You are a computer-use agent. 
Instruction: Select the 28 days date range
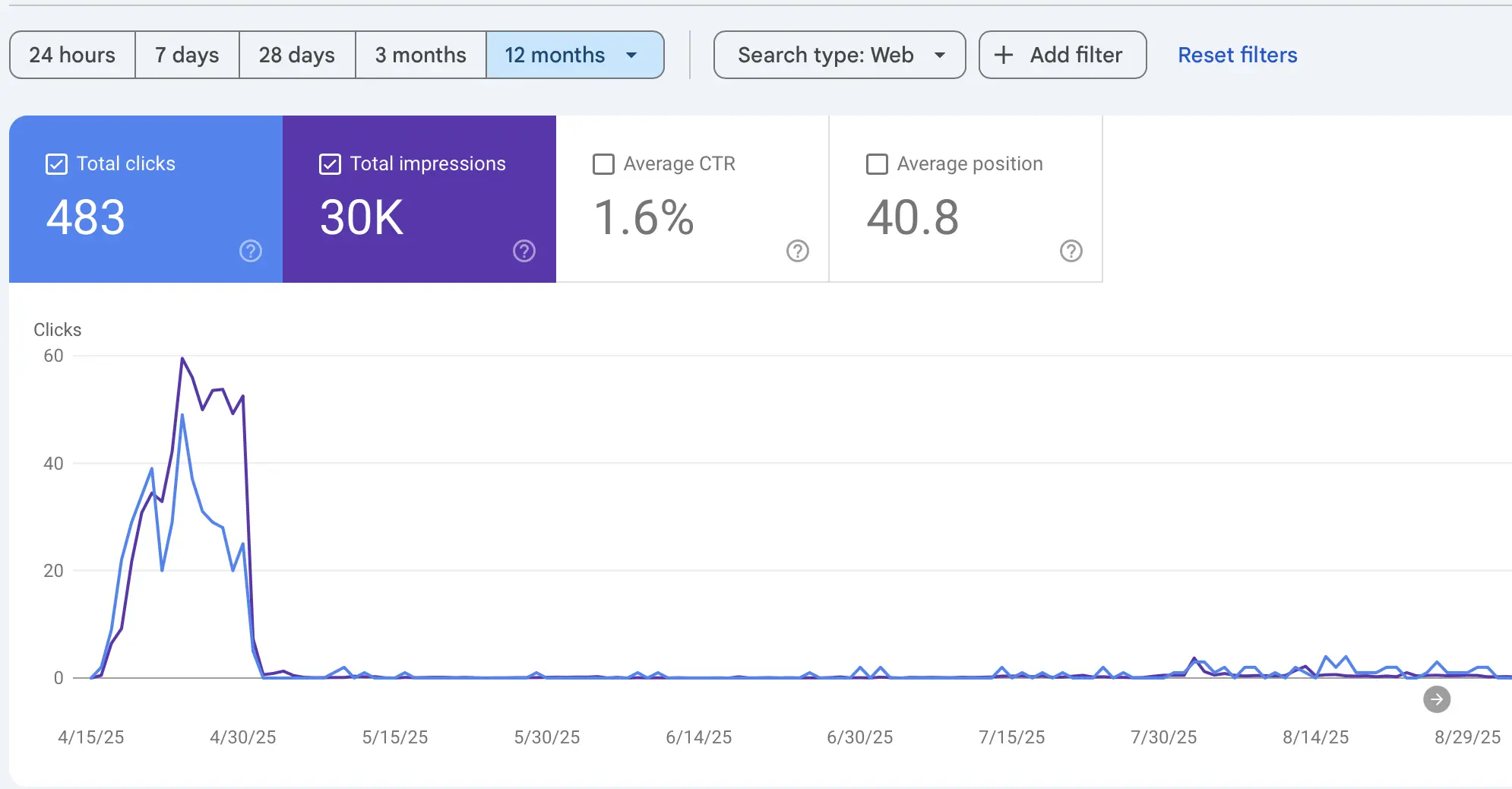297,55
